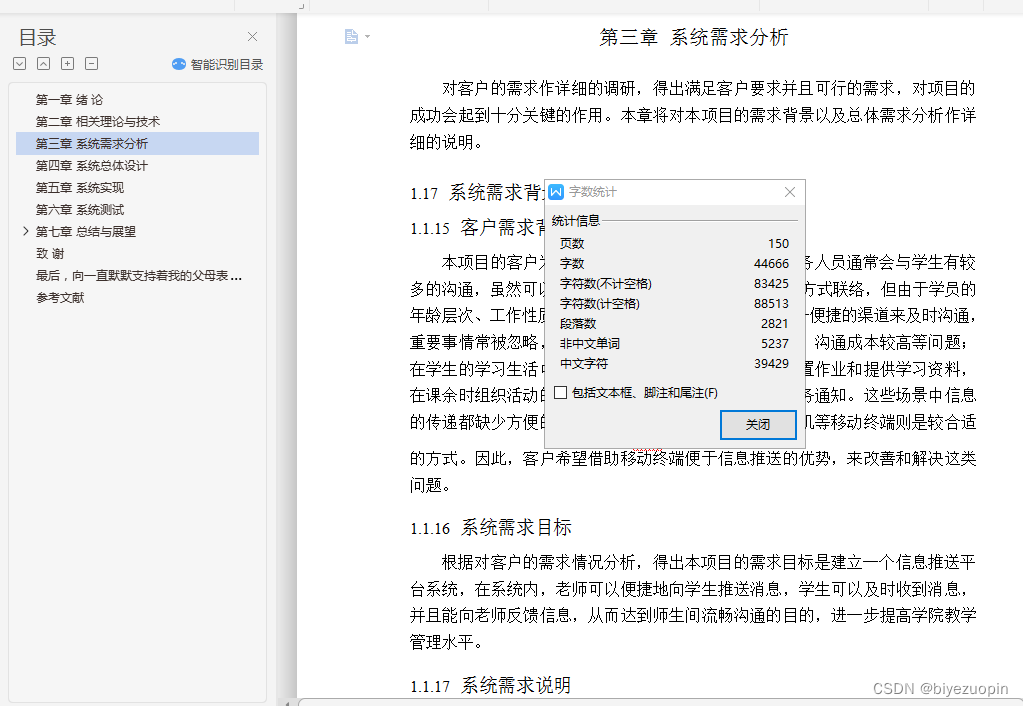Expand the 第七章 总结与展望 chevron

click(x=25, y=231)
